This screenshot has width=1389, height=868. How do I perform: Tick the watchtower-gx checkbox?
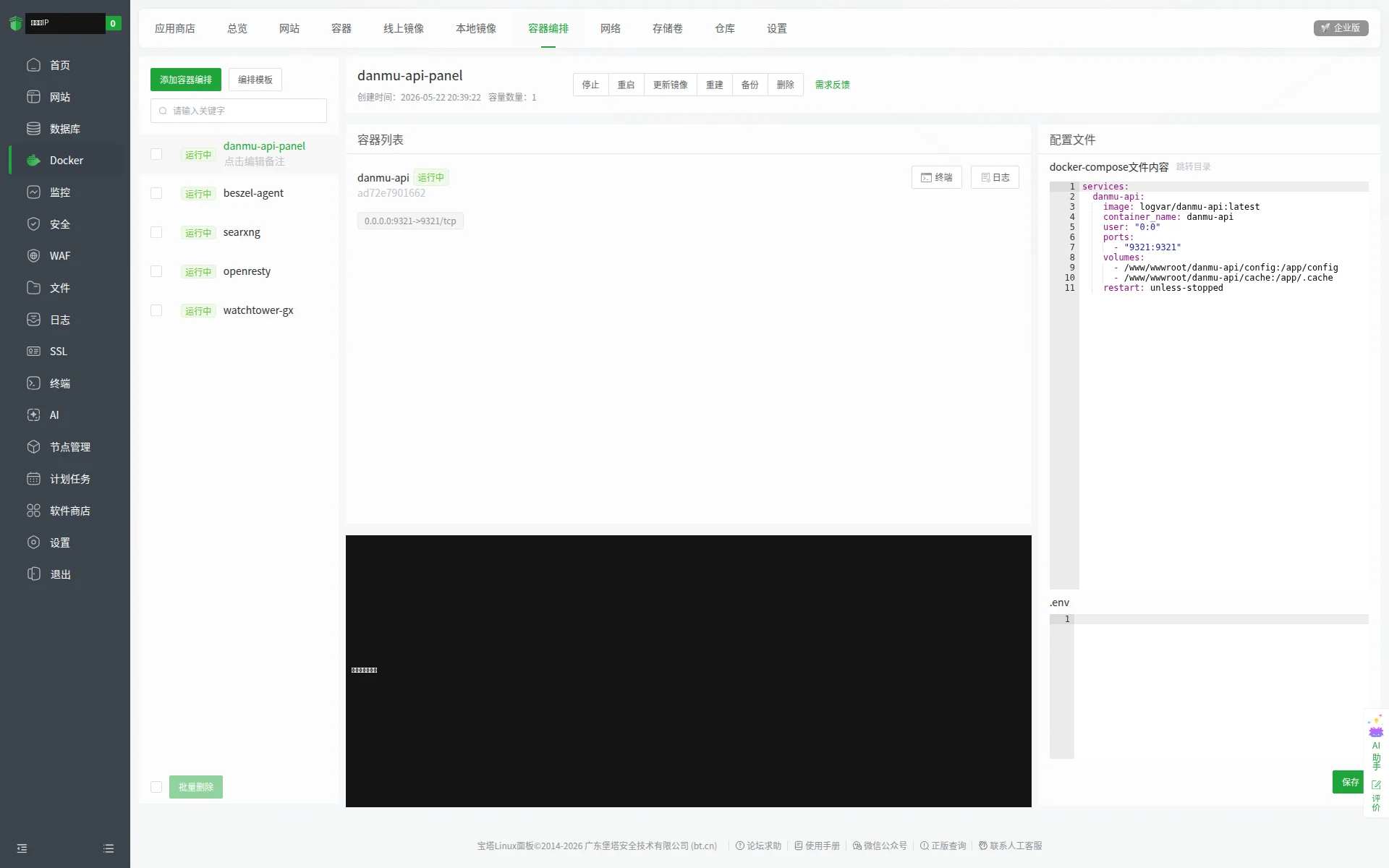tap(156, 310)
